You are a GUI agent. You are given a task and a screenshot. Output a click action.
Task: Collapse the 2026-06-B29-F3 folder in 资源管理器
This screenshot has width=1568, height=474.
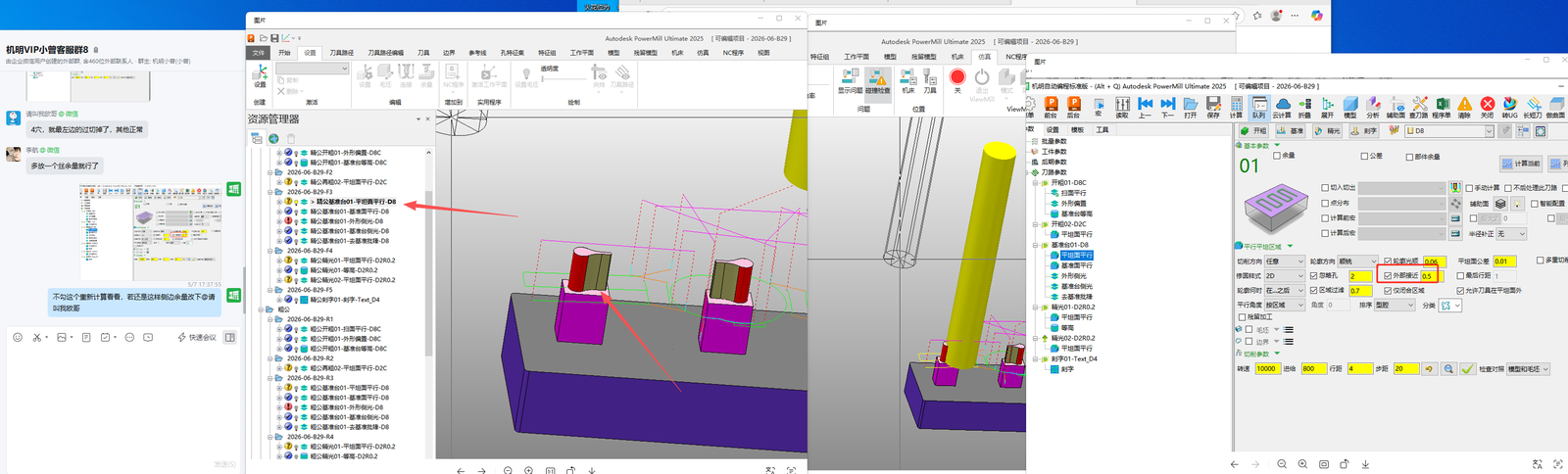[x=271, y=192]
